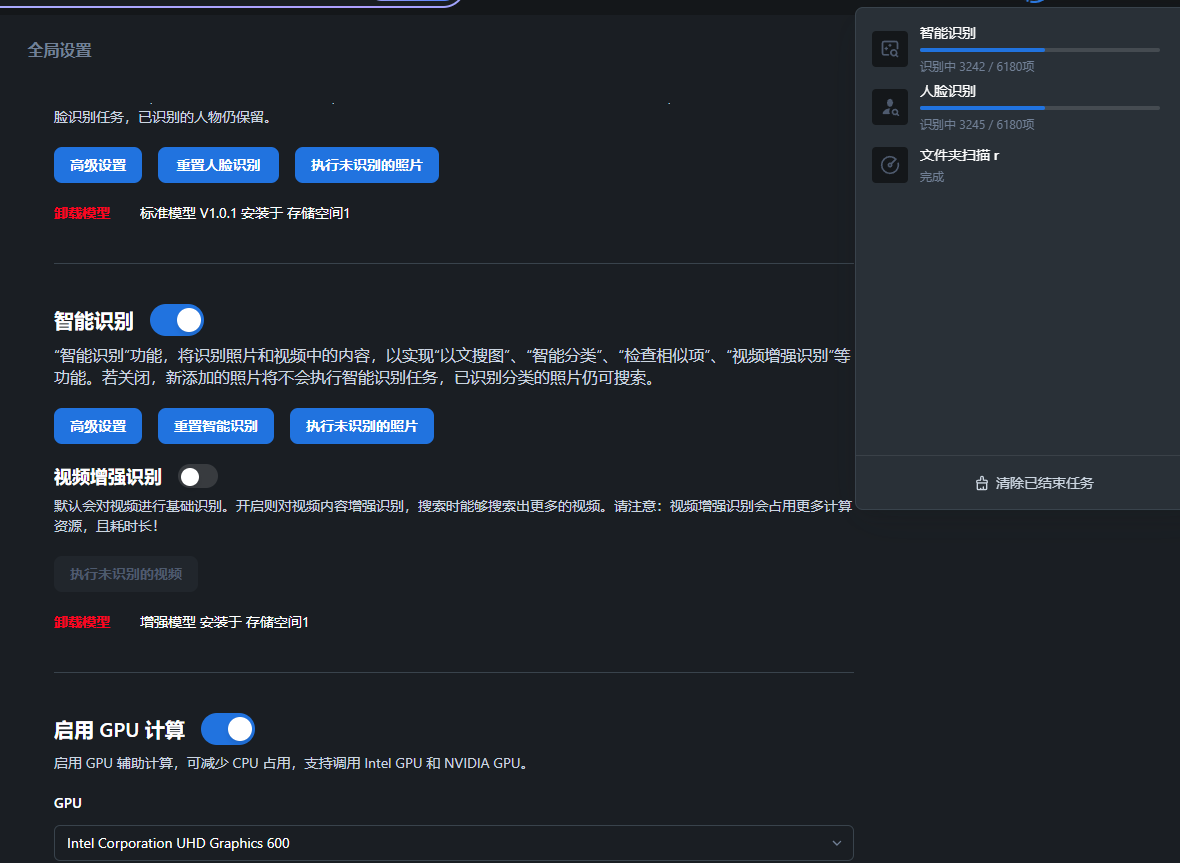Click the text 识别中 3245 / 6180项
This screenshot has height=863, width=1180.
tap(977, 125)
